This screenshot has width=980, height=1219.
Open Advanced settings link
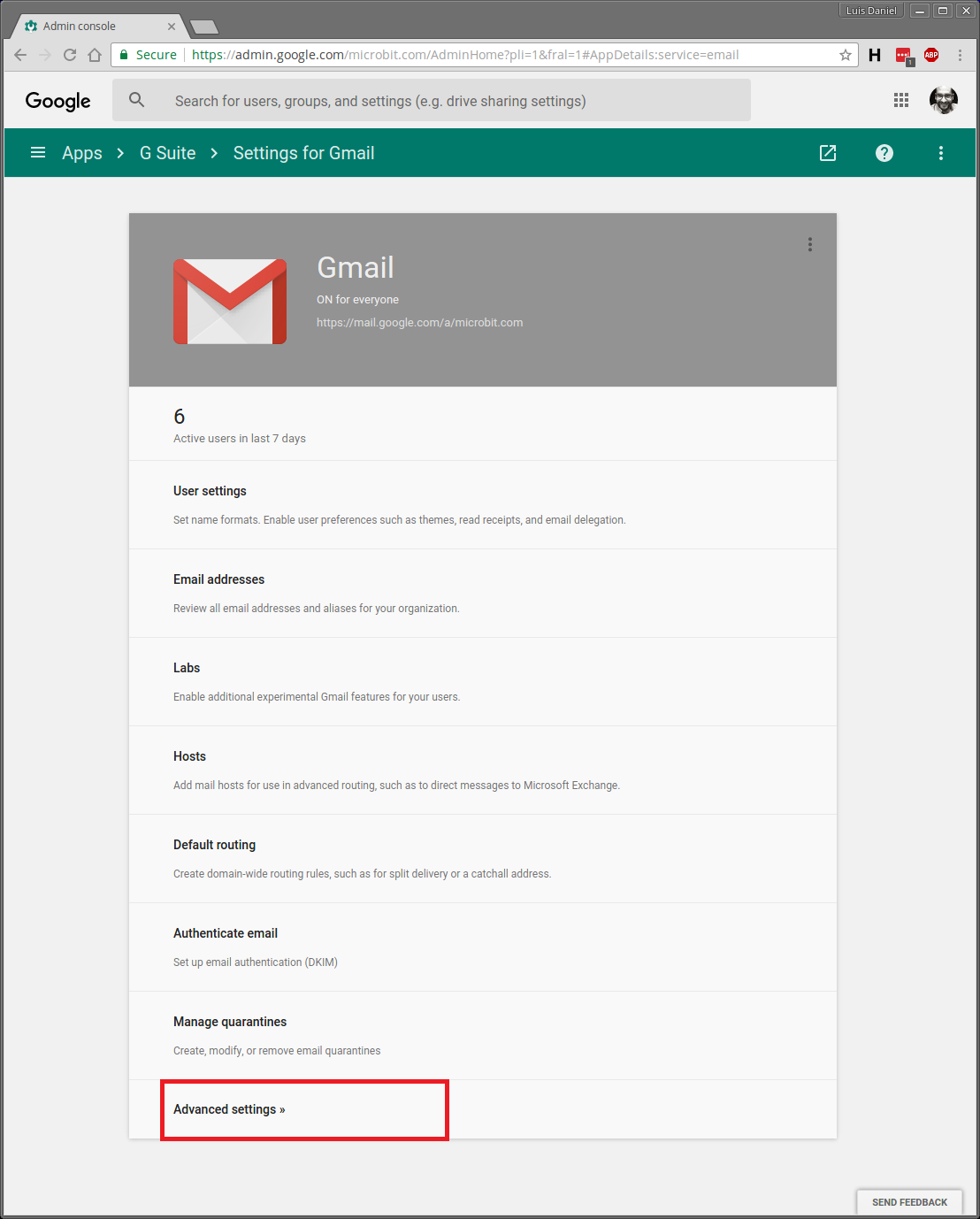point(229,1109)
